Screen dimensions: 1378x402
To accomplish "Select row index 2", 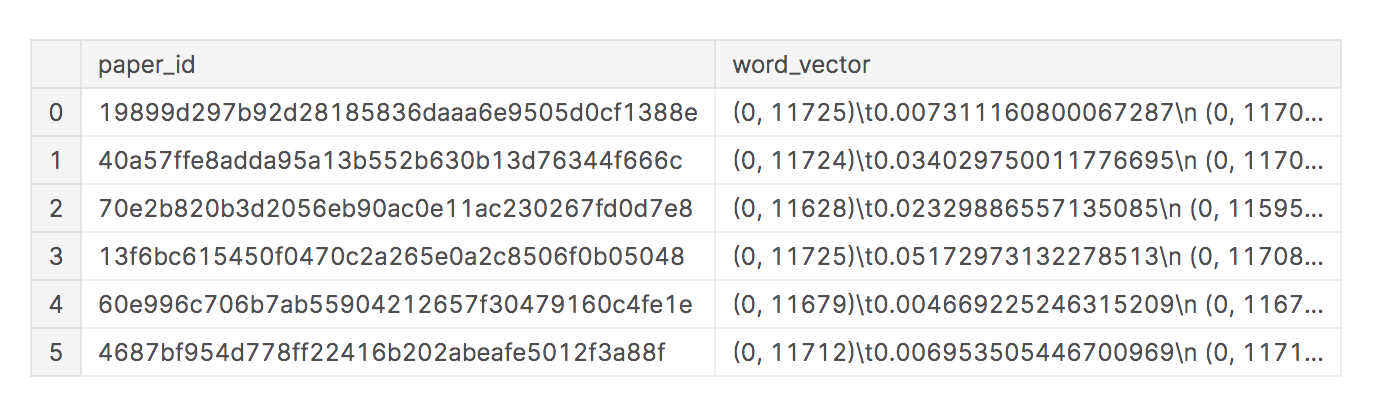I will tap(56, 209).
